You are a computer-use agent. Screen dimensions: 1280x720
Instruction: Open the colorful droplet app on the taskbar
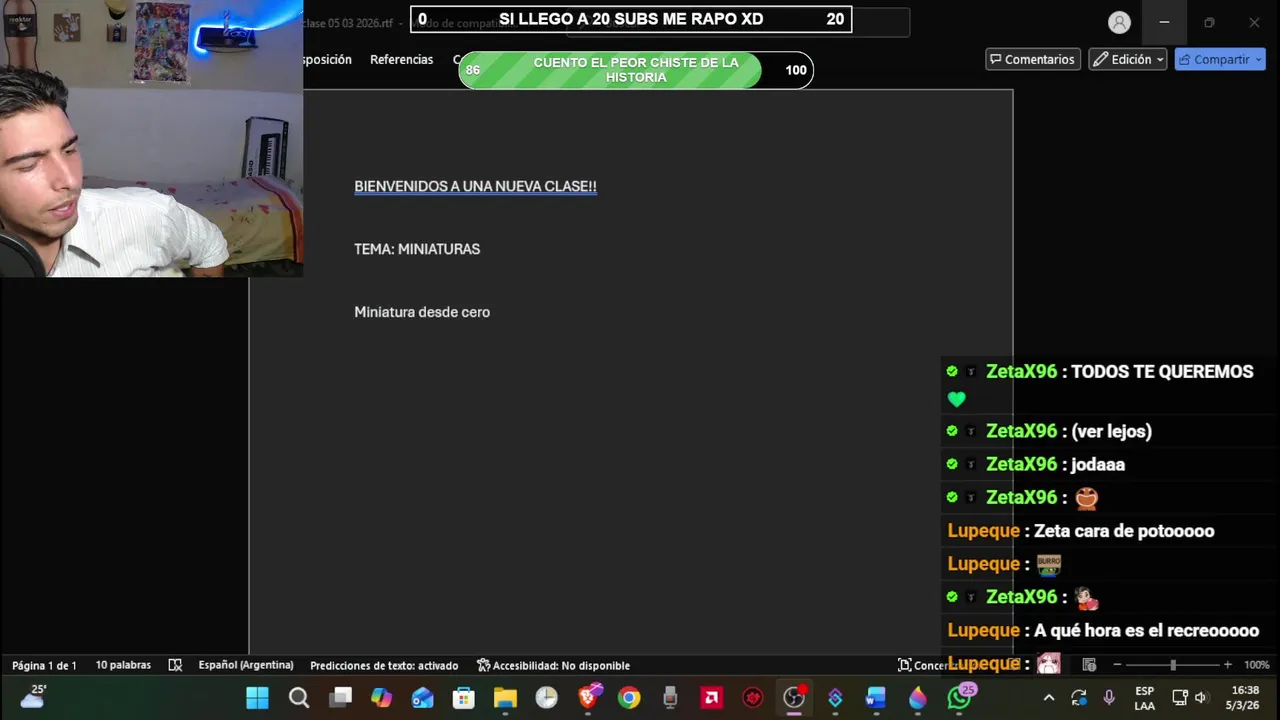pos(918,698)
